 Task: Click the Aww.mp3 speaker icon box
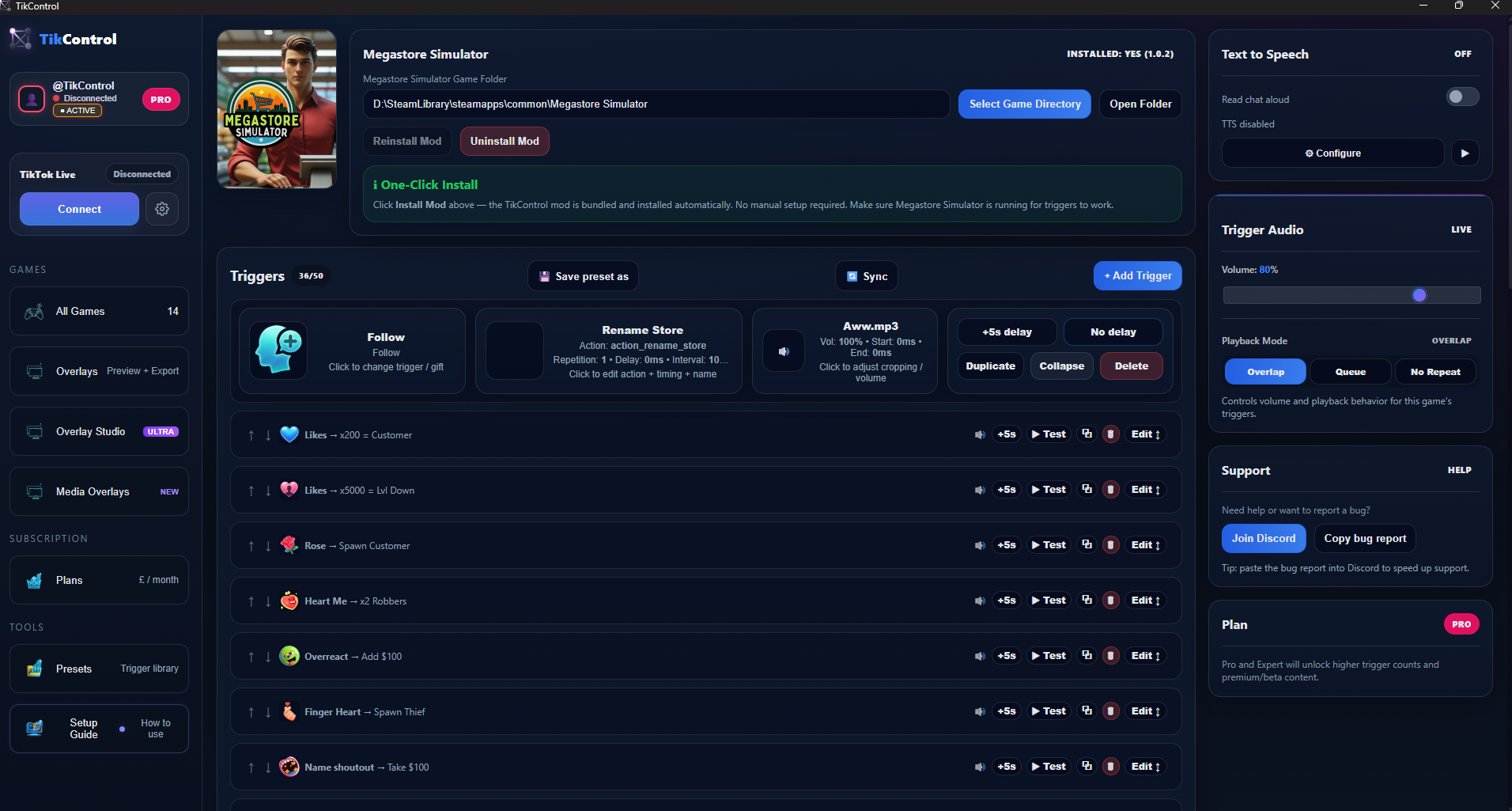coord(784,351)
